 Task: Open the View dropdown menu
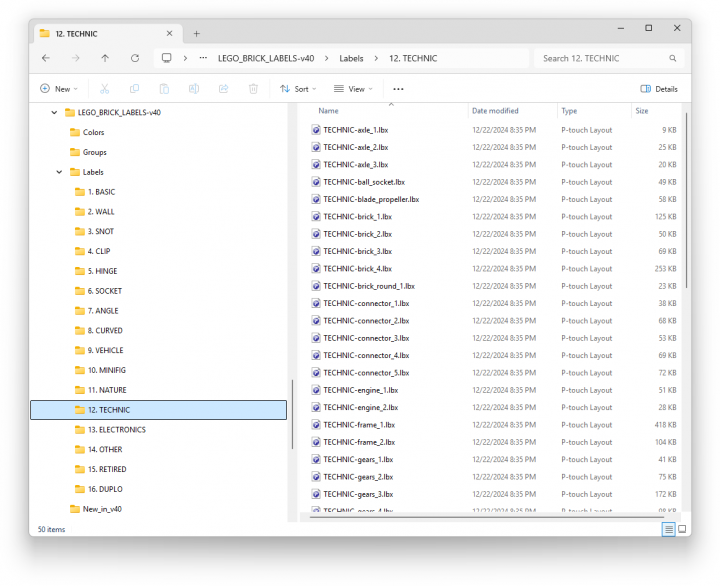pos(352,89)
